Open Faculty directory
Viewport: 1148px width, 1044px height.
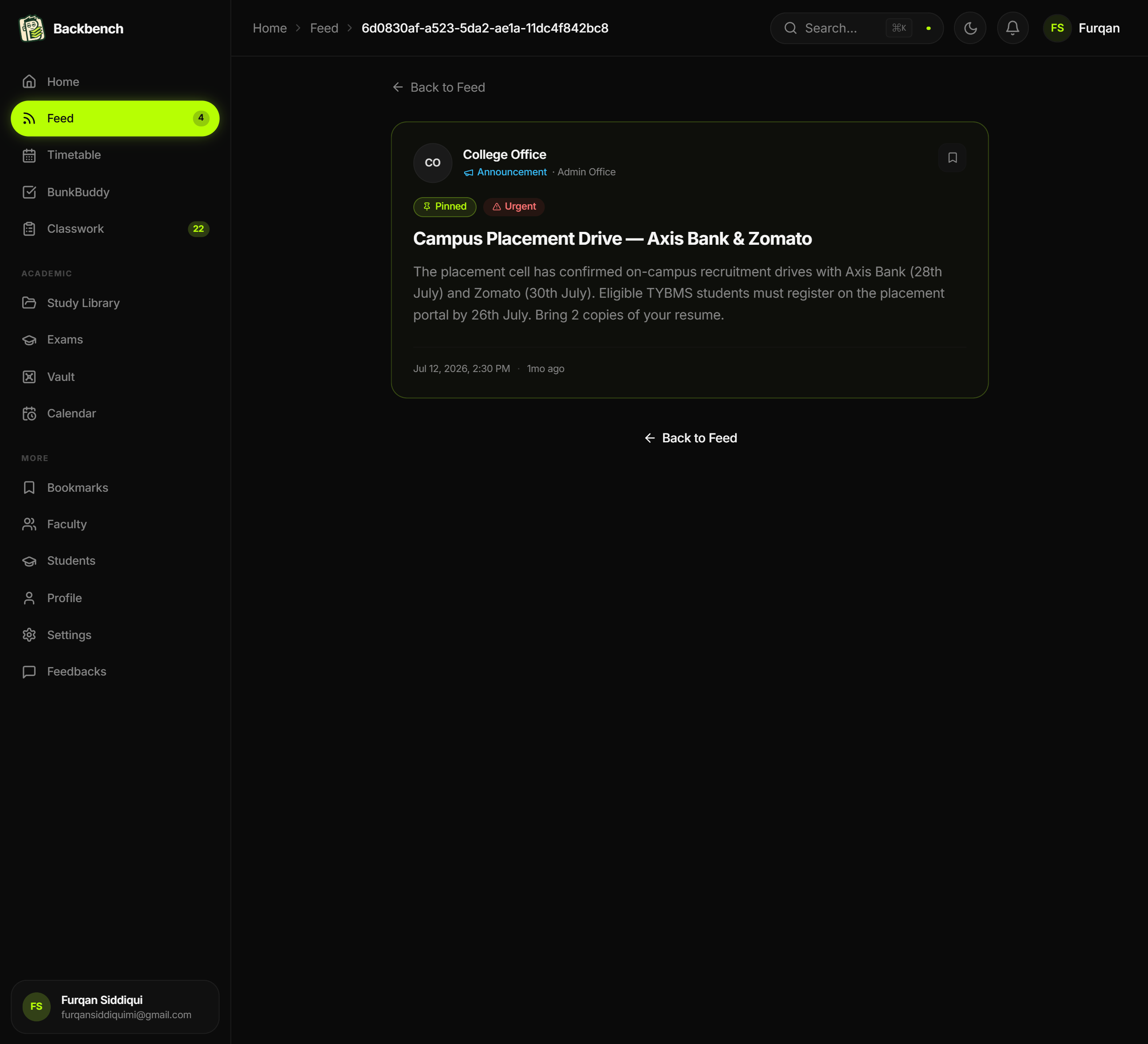[x=115, y=524]
